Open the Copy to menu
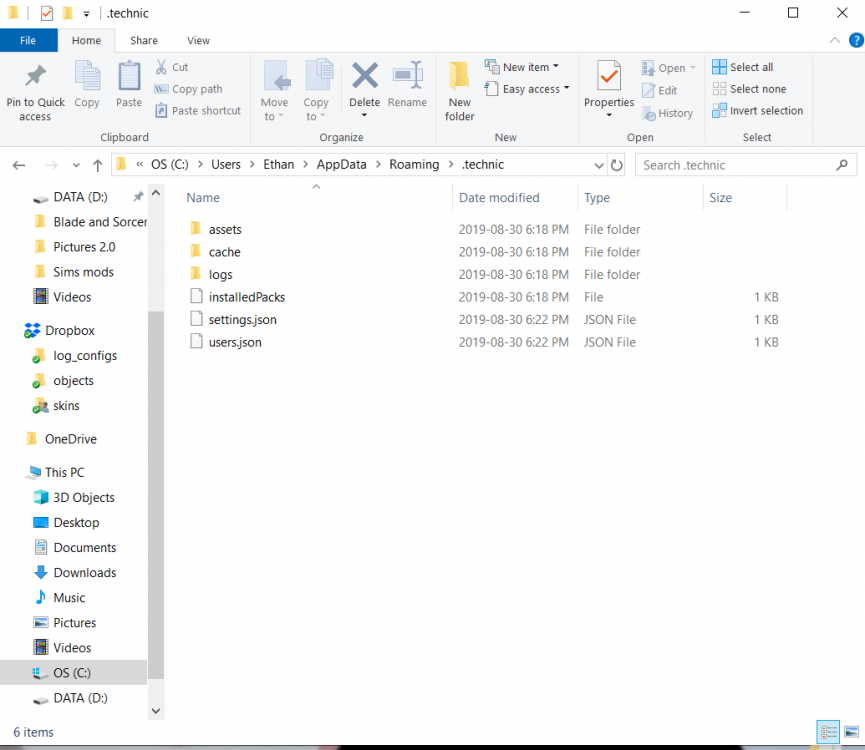The height and width of the screenshot is (750, 865). [x=317, y=91]
